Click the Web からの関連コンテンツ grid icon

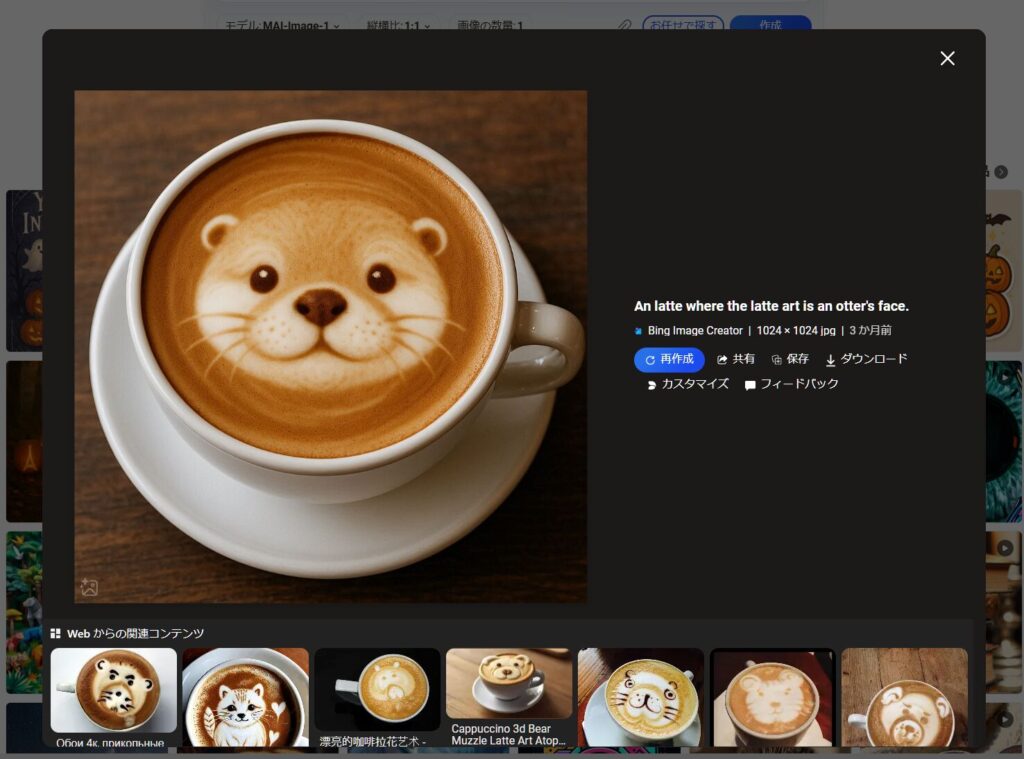coord(56,634)
